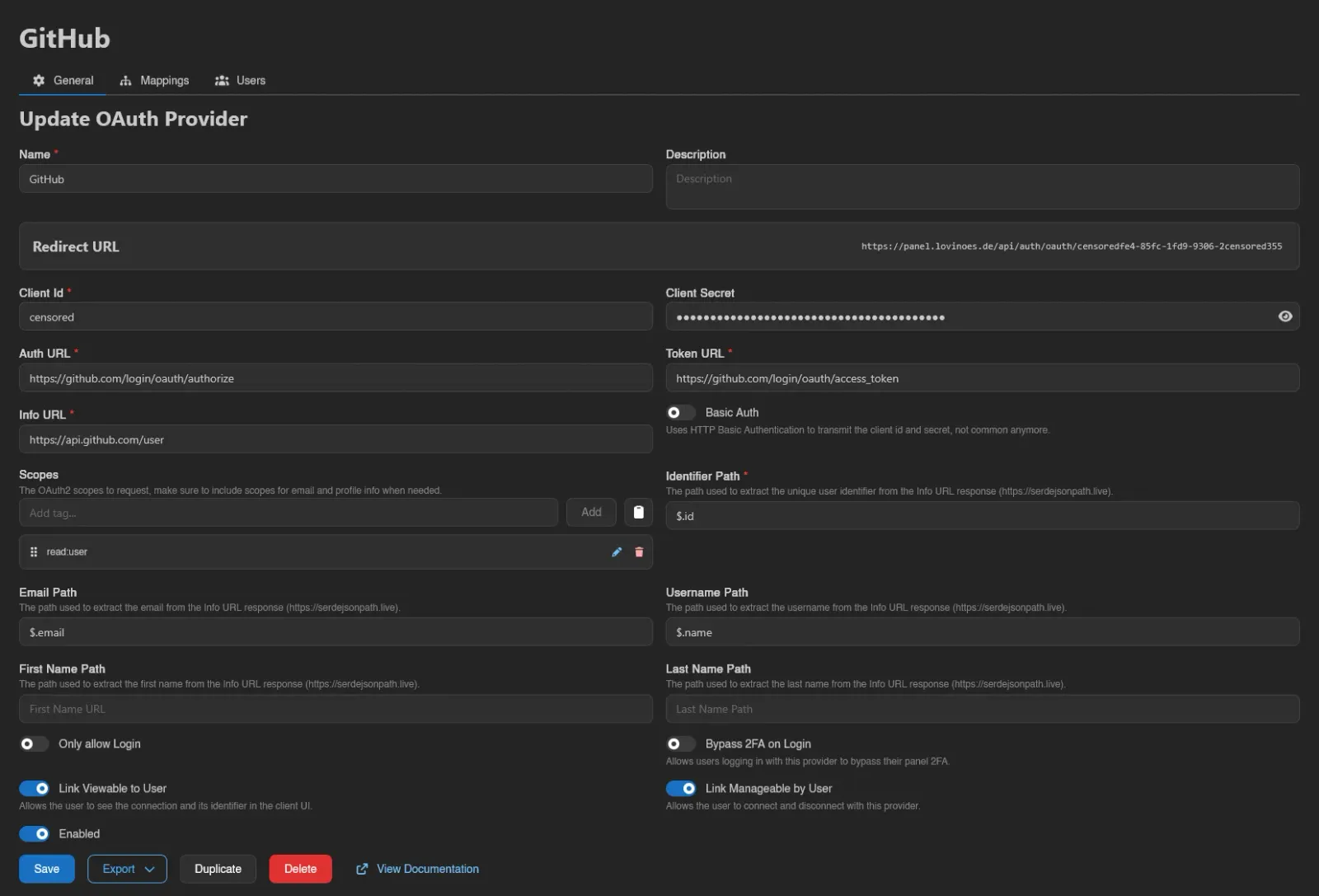Disable Link Manageable by User switch
This screenshot has height=896, width=1319.
coord(680,788)
